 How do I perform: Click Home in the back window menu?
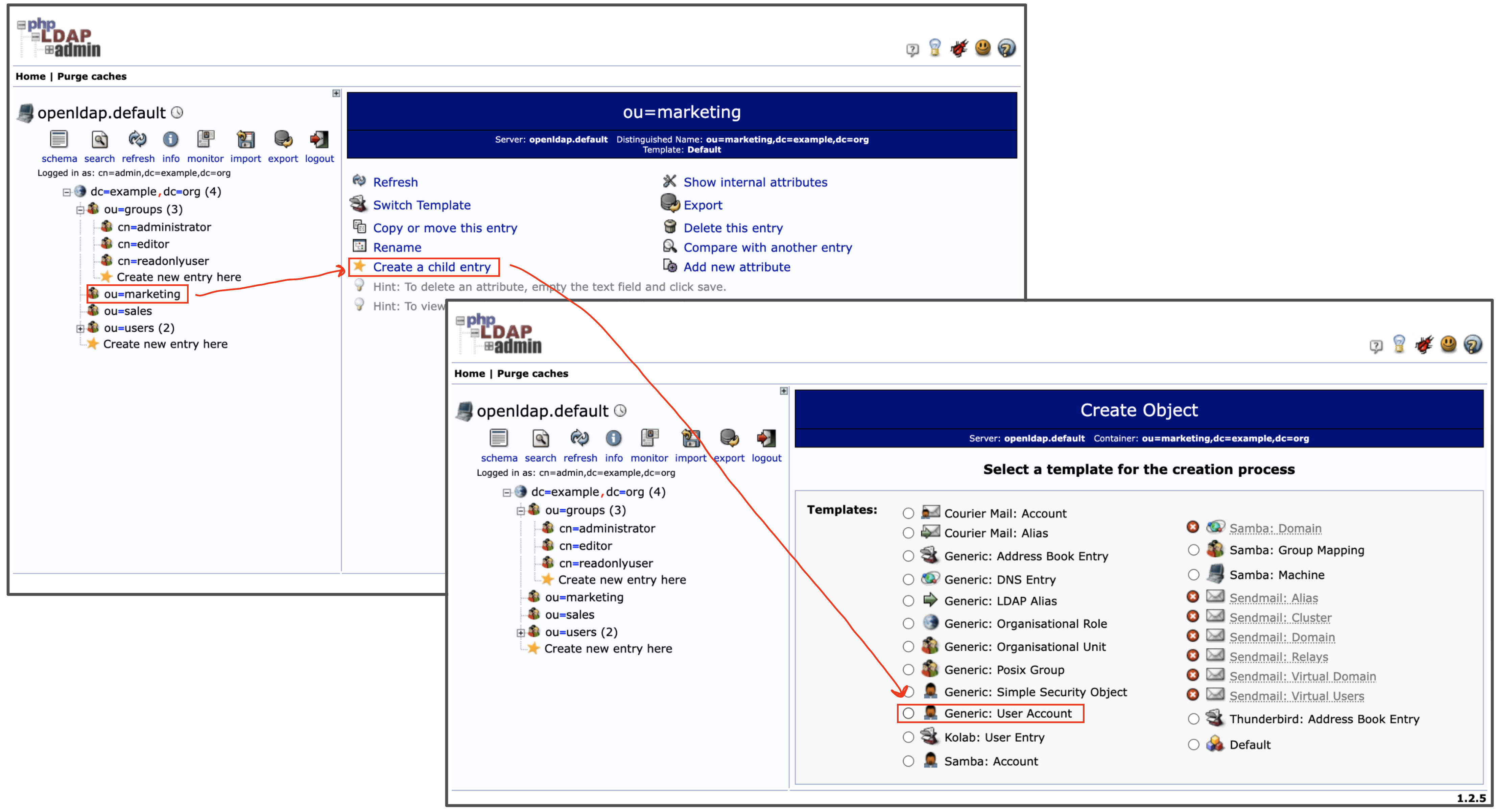coord(30,76)
